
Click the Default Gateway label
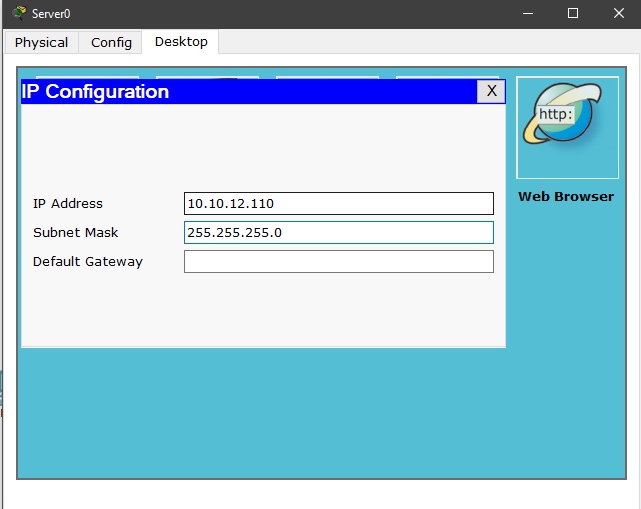coord(88,262)
